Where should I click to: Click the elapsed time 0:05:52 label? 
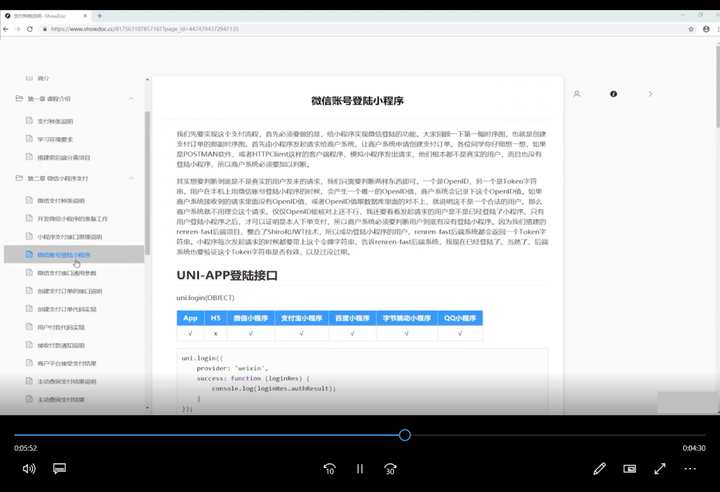[x=25, y=448]
